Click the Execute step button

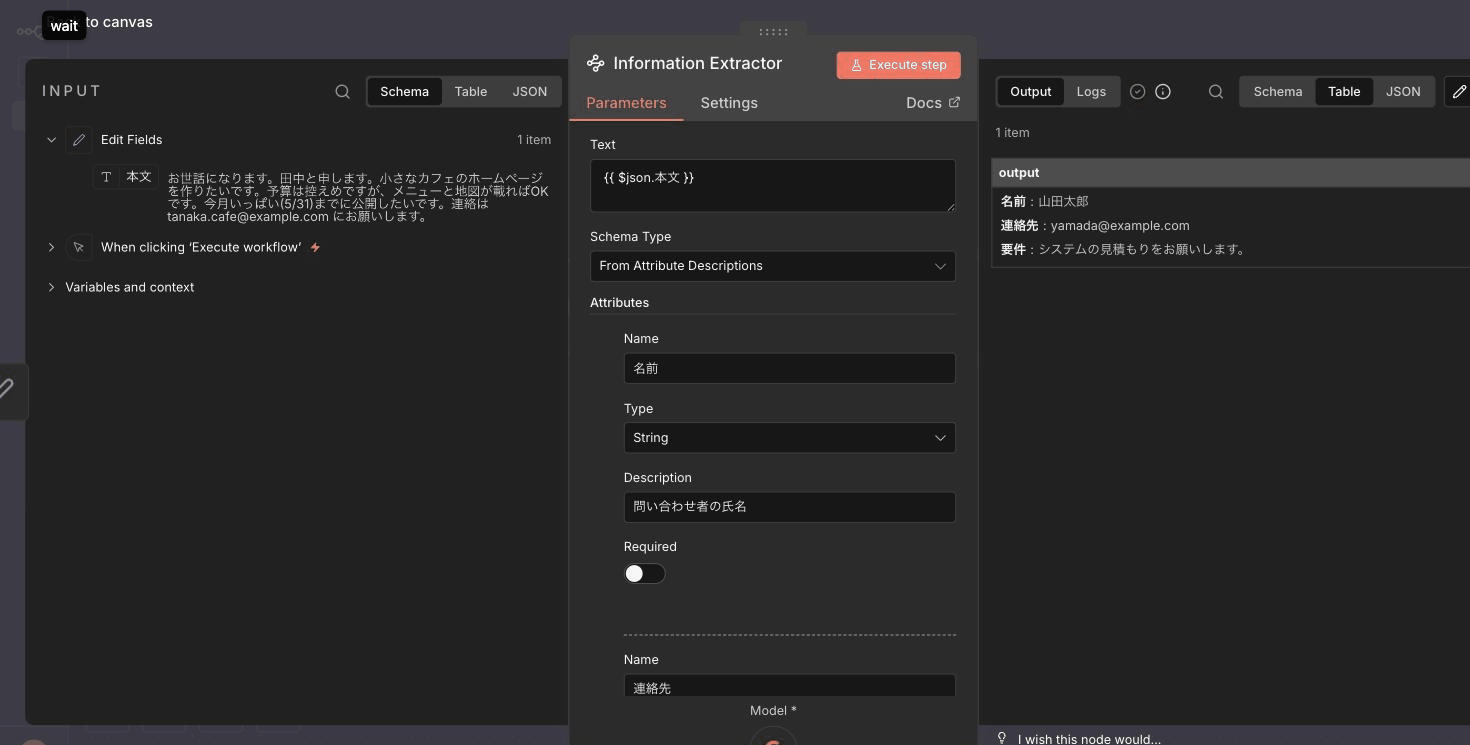(899, 65)
